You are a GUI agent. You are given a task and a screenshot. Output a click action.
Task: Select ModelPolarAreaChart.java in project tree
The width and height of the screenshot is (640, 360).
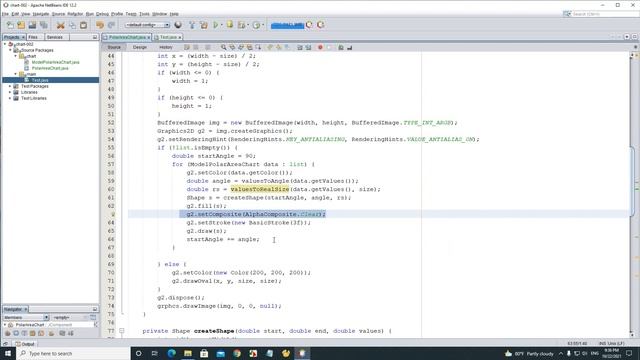point(56,62)
